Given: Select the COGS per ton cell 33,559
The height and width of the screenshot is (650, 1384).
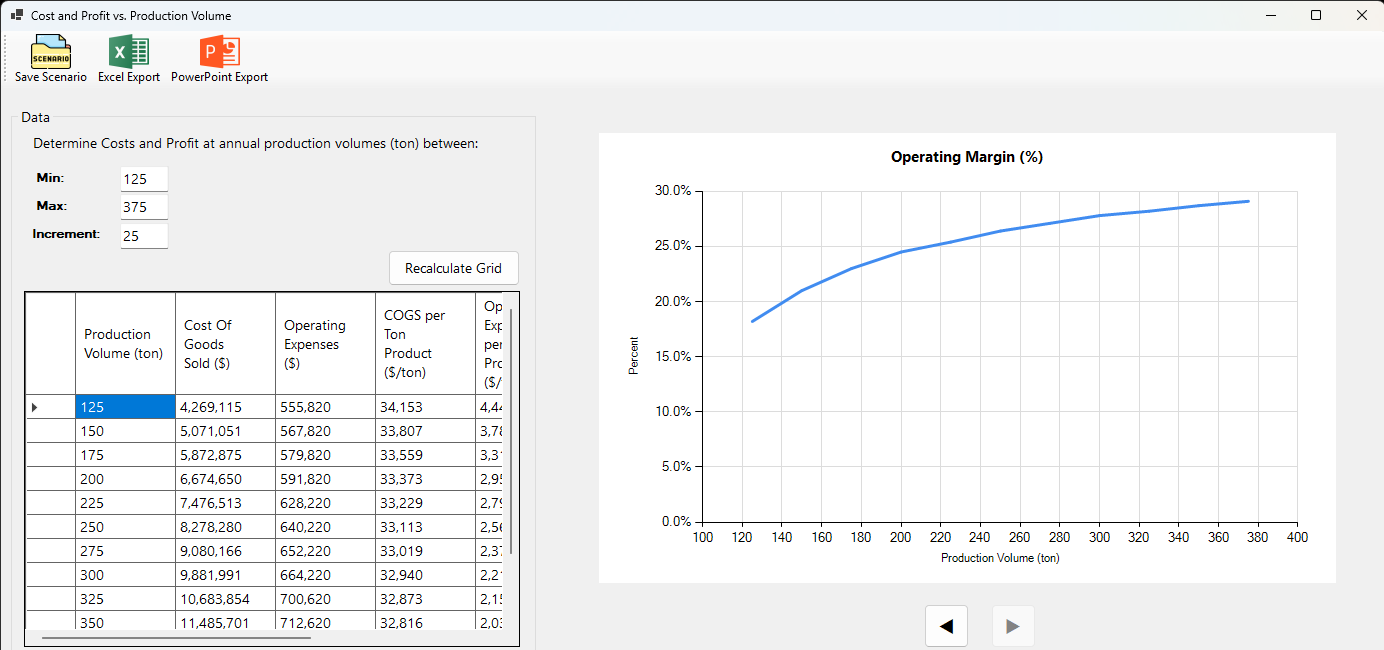Looking at the screenshot, I should (x=425, y=455).
